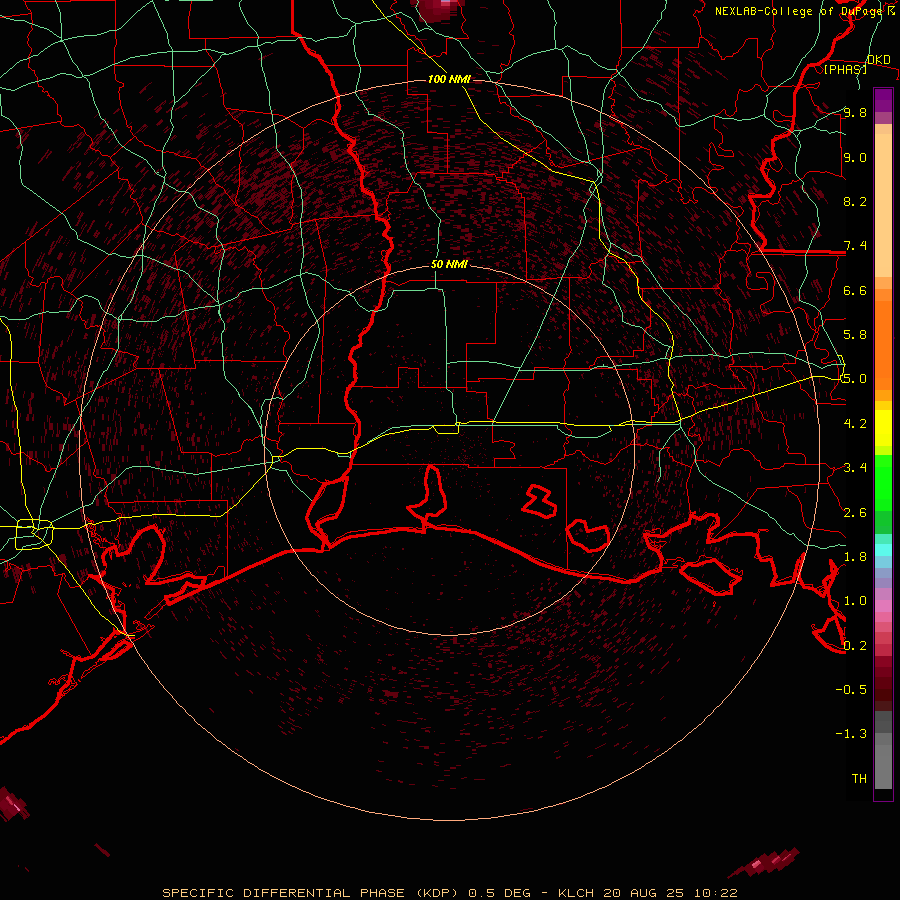Click the 9.0 value on the color scale
The height and width of the screenshot is (900, 900).
855,157
